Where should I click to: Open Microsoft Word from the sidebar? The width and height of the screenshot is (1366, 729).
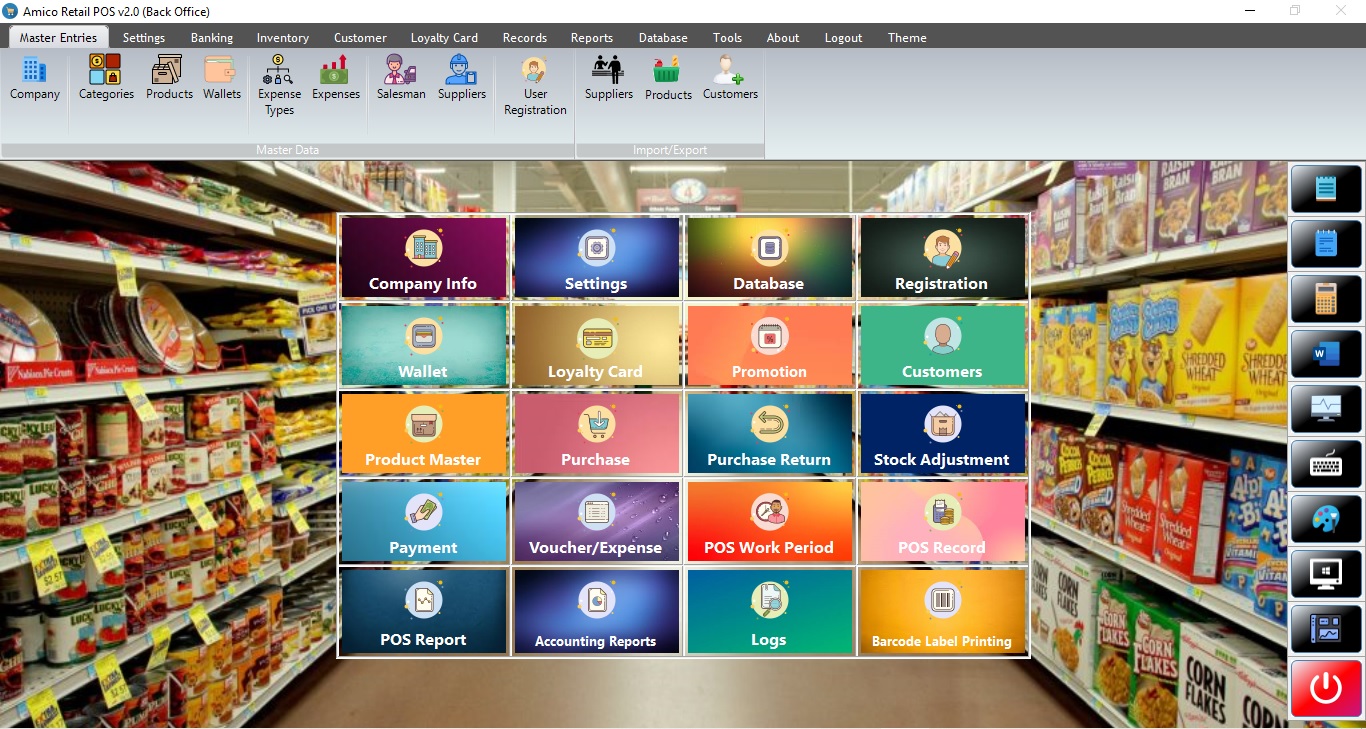coord(1326,354)
